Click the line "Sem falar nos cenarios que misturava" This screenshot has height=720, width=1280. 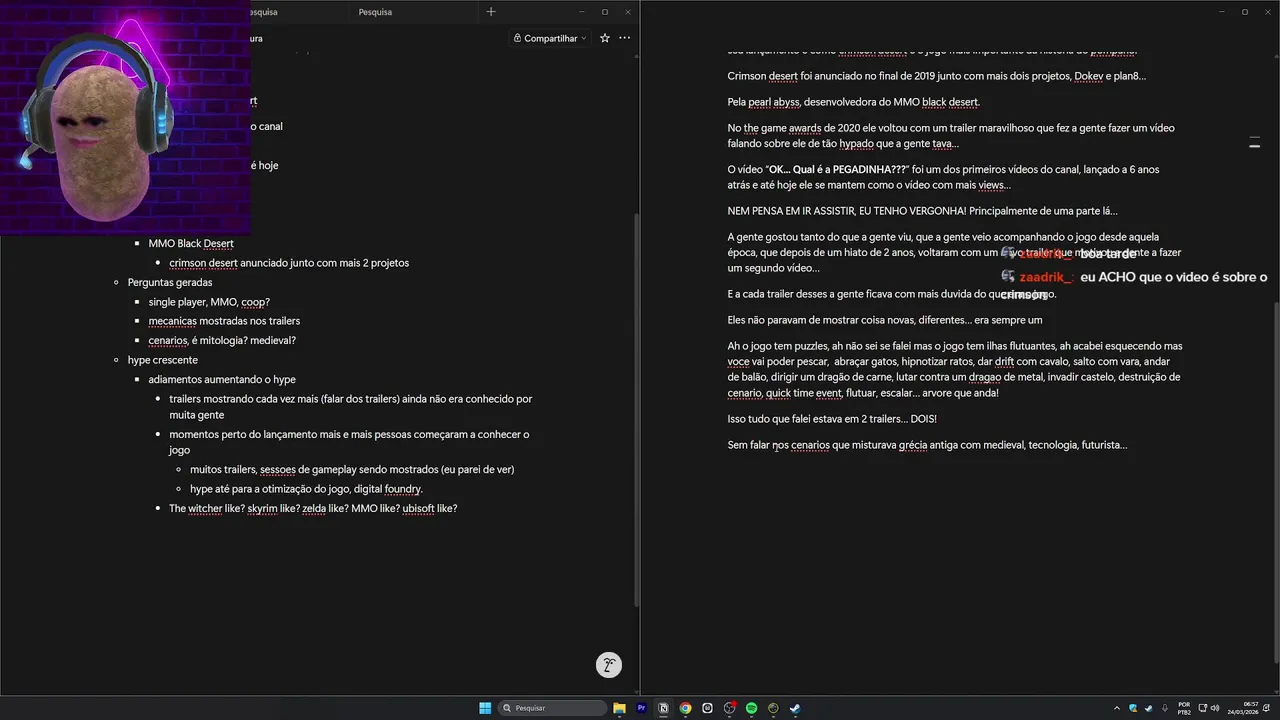pyautogui.click(x=927, y=444)
